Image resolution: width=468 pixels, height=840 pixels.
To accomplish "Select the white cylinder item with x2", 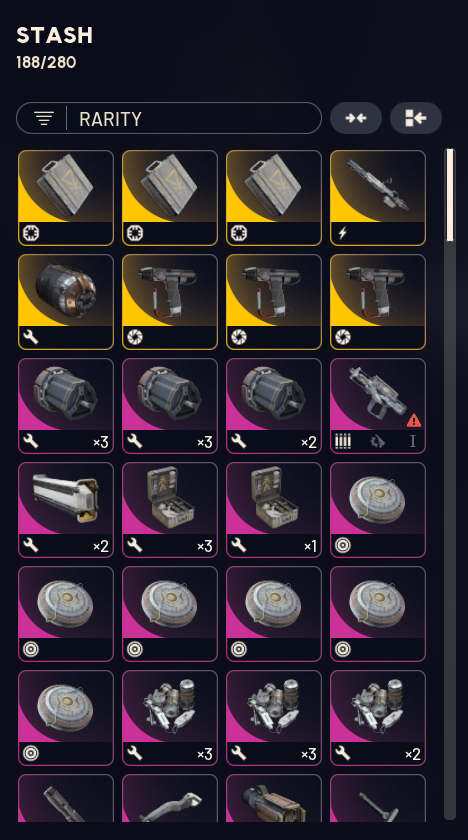I will [66, 509].
